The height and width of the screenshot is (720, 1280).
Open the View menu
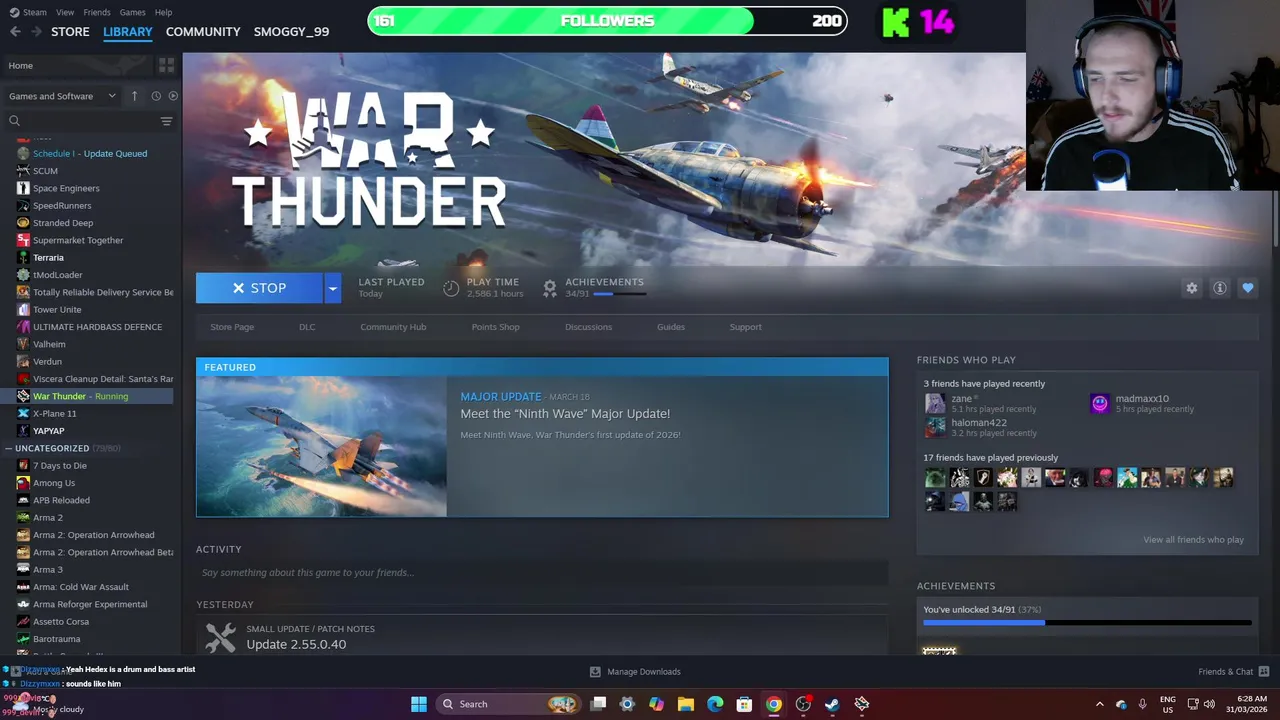[65, 12]
